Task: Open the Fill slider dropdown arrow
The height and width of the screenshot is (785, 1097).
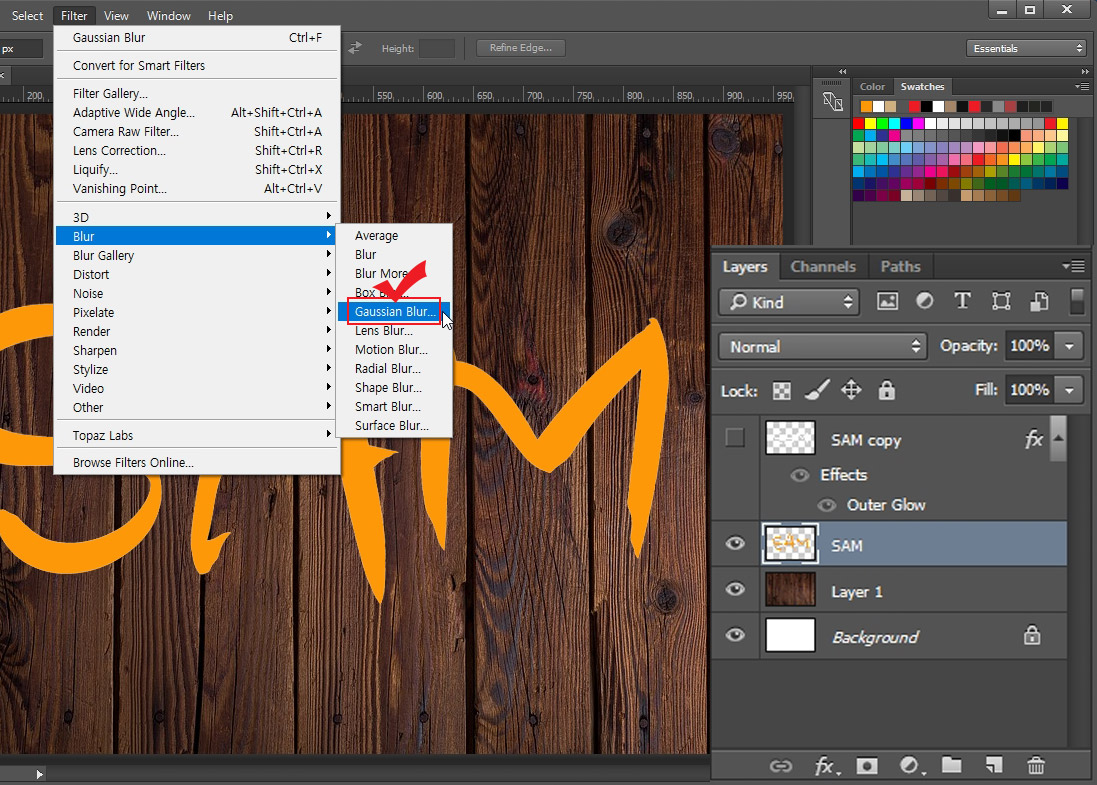Action: coord(1069,390)
